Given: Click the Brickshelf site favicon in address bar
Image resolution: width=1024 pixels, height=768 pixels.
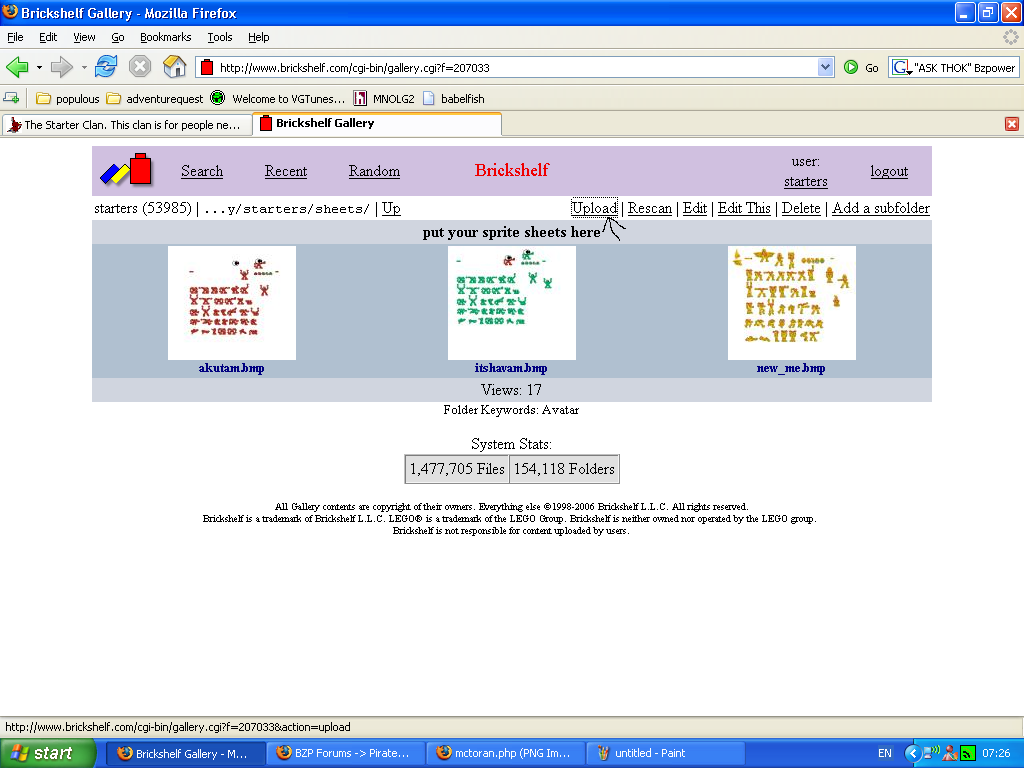Looking at the screenshot, I should coord(207,67).
